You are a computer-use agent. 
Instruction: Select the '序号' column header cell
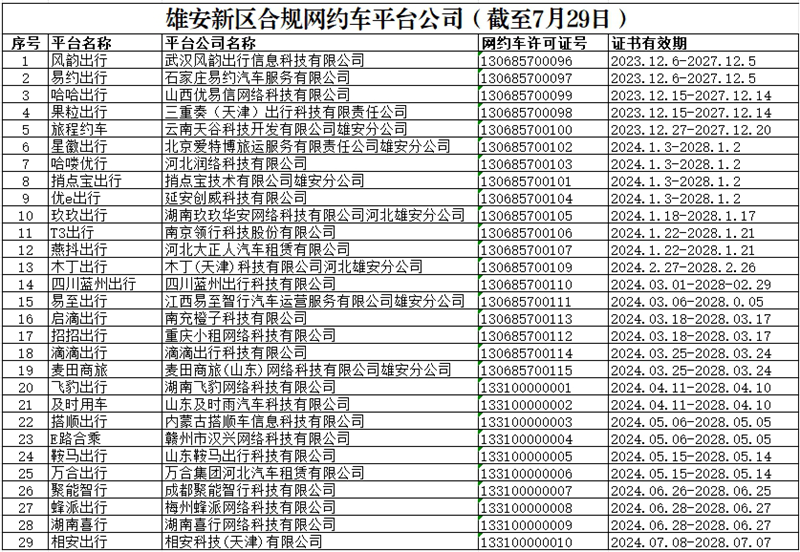click(25, 44)
